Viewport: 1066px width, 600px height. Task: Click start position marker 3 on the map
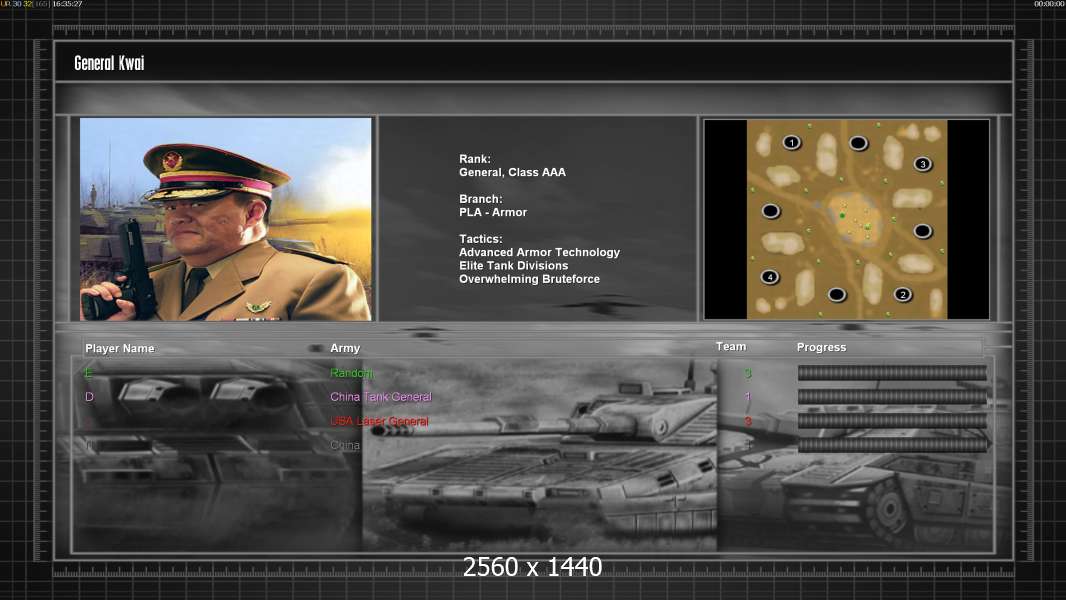tap(923, 164)
